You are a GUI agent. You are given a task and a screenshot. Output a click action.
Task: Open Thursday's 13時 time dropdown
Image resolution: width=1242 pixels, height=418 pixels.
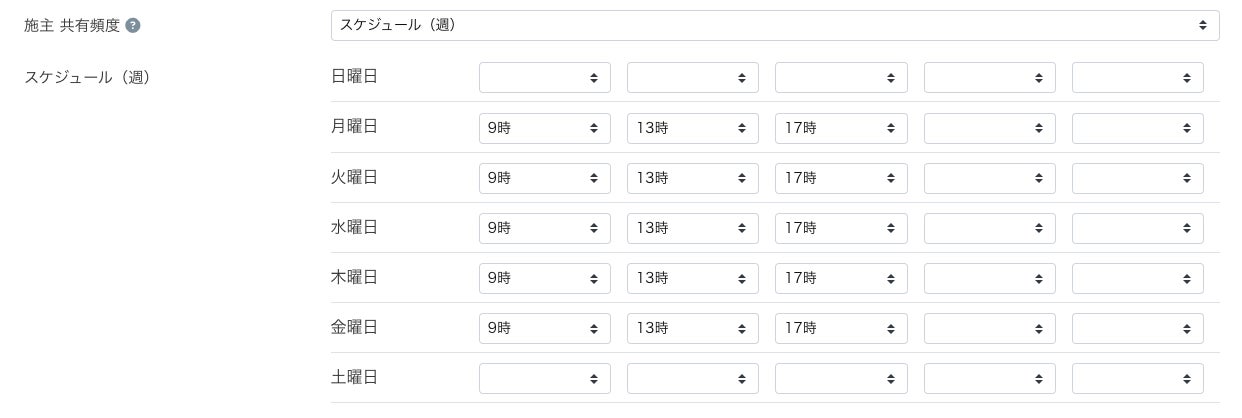click(692, 278)
